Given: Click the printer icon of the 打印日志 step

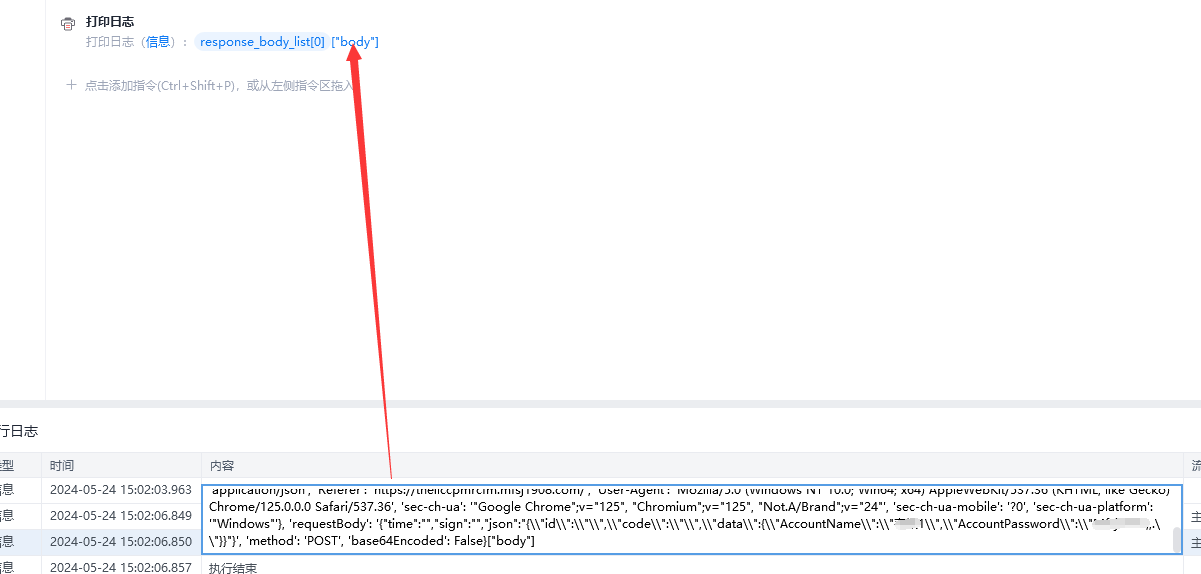Looking at the screenshot, I should coord(68,23).
